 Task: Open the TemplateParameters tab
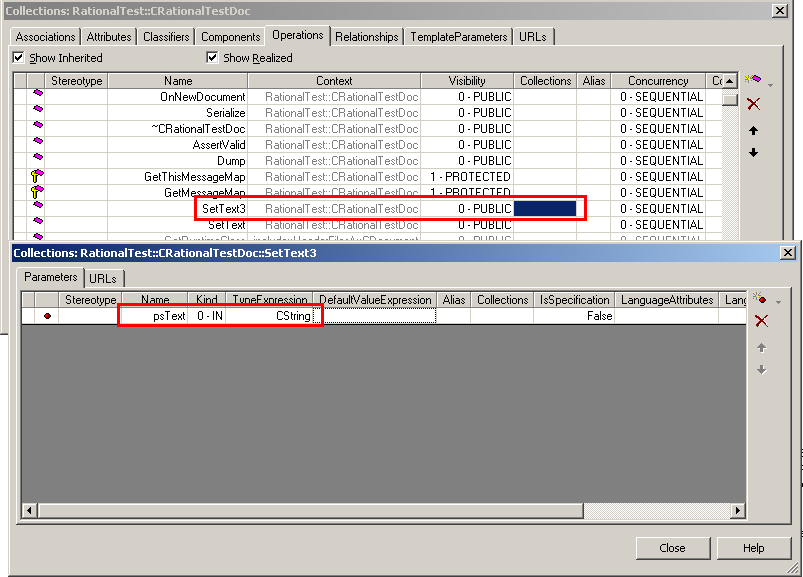point(459,37)
